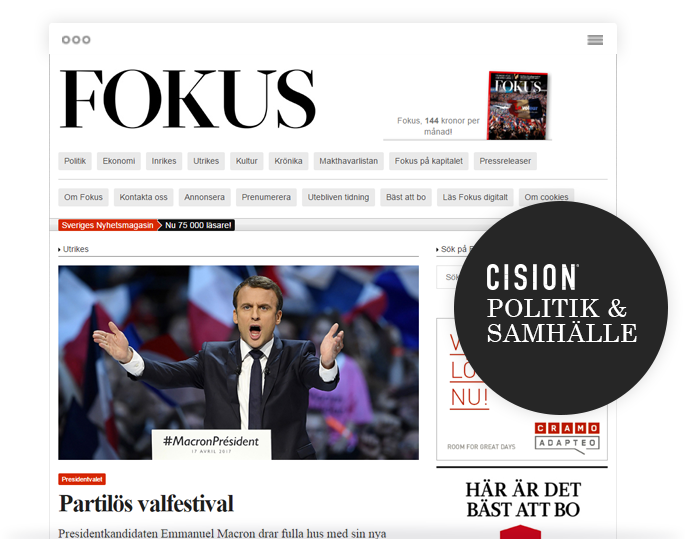Image resolution: width=685 pixels, height=539 pixels.
Task: Open the Prenumerera page
Action: coord(266,197)
